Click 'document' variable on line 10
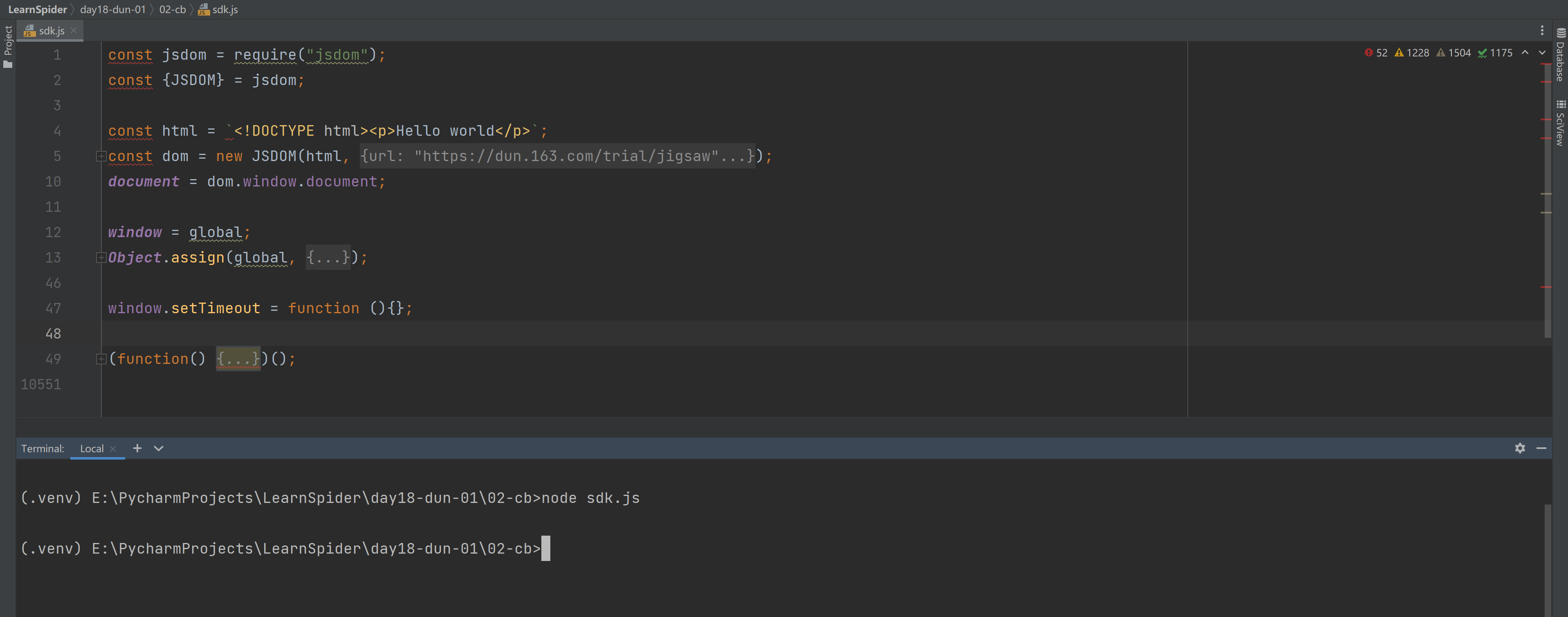The height and width of the screenshot is (617, 1568). [x=144, y=182]
